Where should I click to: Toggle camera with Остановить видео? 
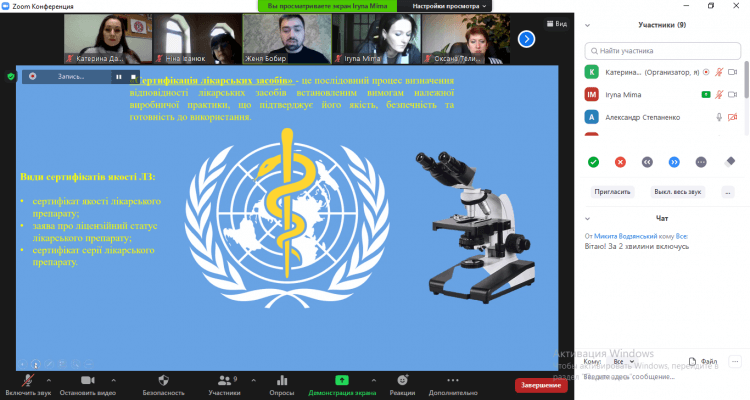pos(87,380)
